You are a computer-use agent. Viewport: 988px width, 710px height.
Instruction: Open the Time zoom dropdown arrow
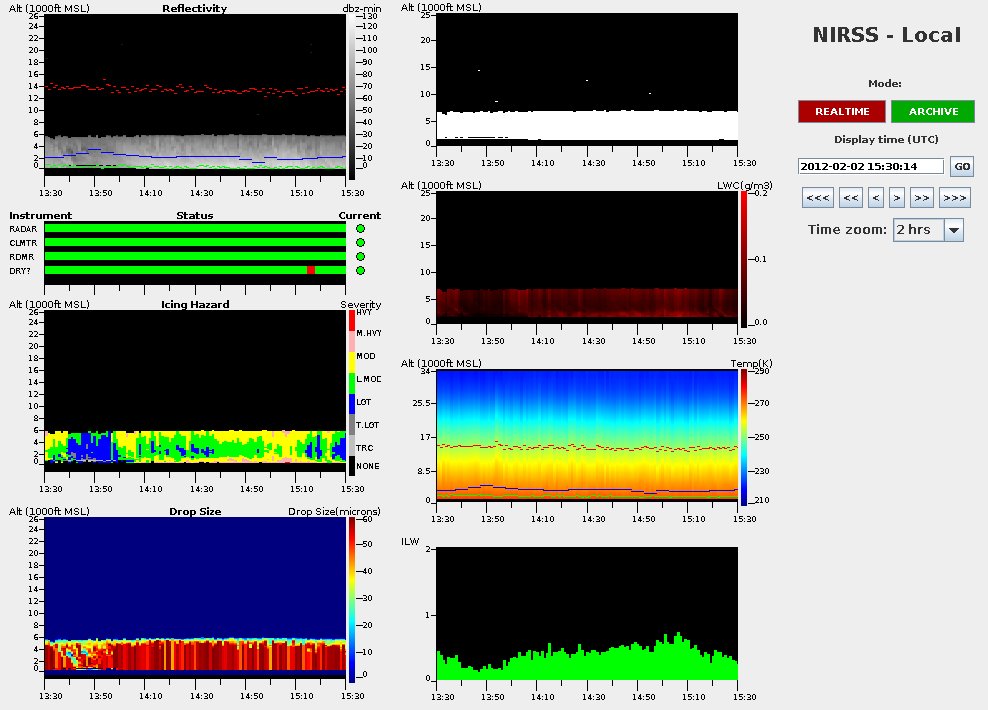click(953, 230)
